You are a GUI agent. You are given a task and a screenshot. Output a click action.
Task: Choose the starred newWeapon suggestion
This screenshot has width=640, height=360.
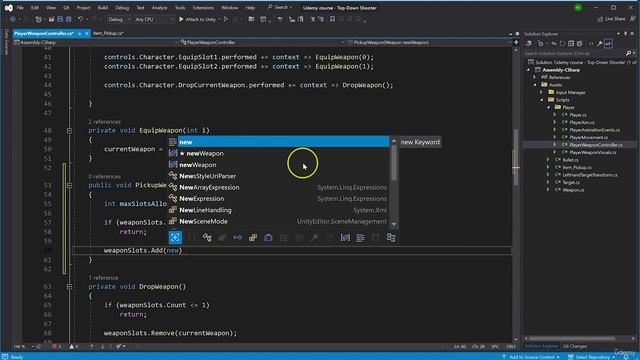[279, 153]
